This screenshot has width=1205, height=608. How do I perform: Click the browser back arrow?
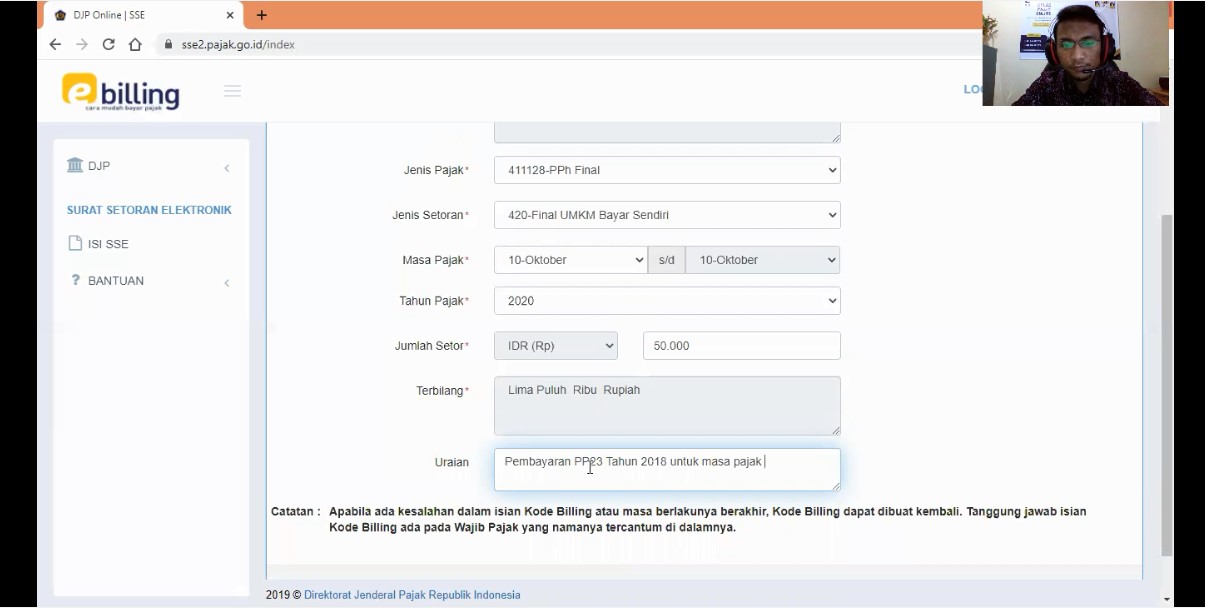pos(55,44)
